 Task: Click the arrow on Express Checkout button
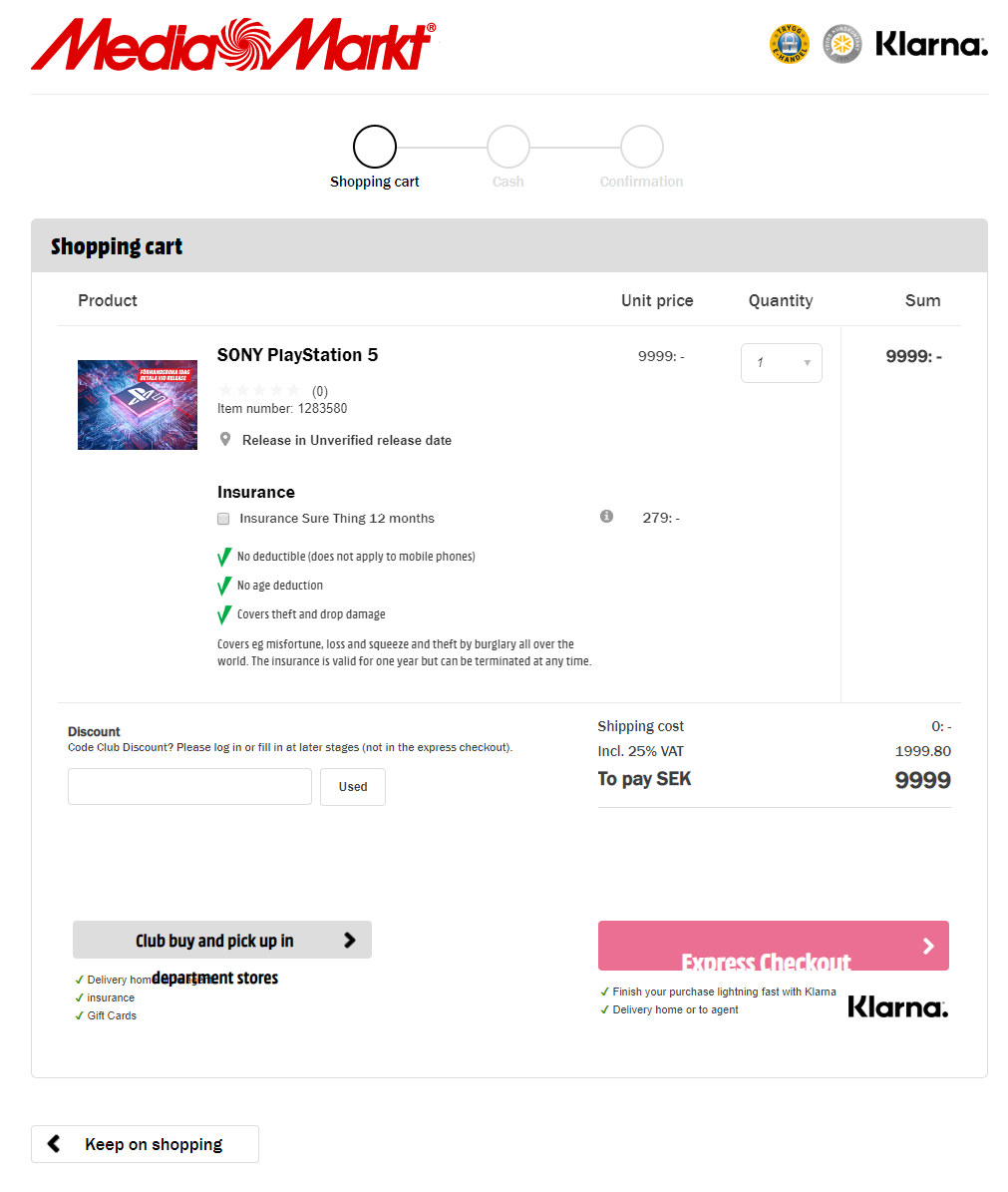(928, 946)
